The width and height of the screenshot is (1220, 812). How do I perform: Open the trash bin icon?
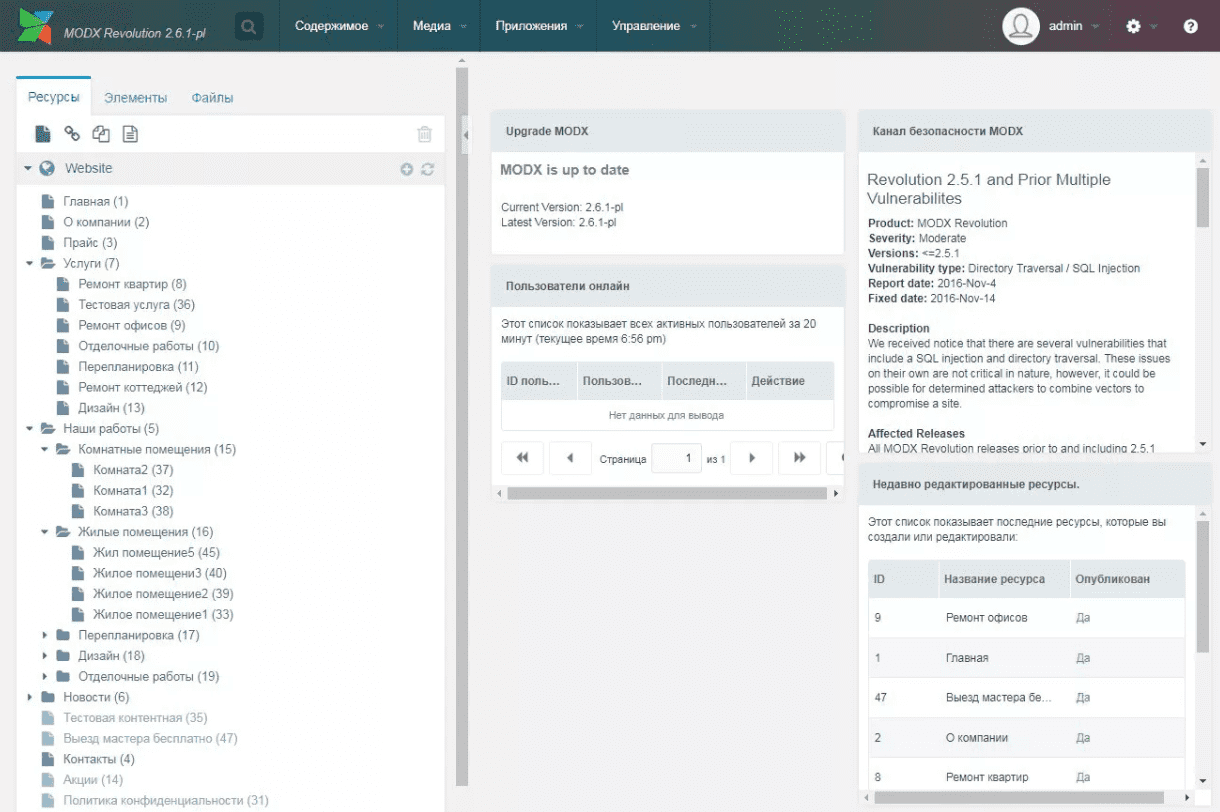[x=423, y=132]
